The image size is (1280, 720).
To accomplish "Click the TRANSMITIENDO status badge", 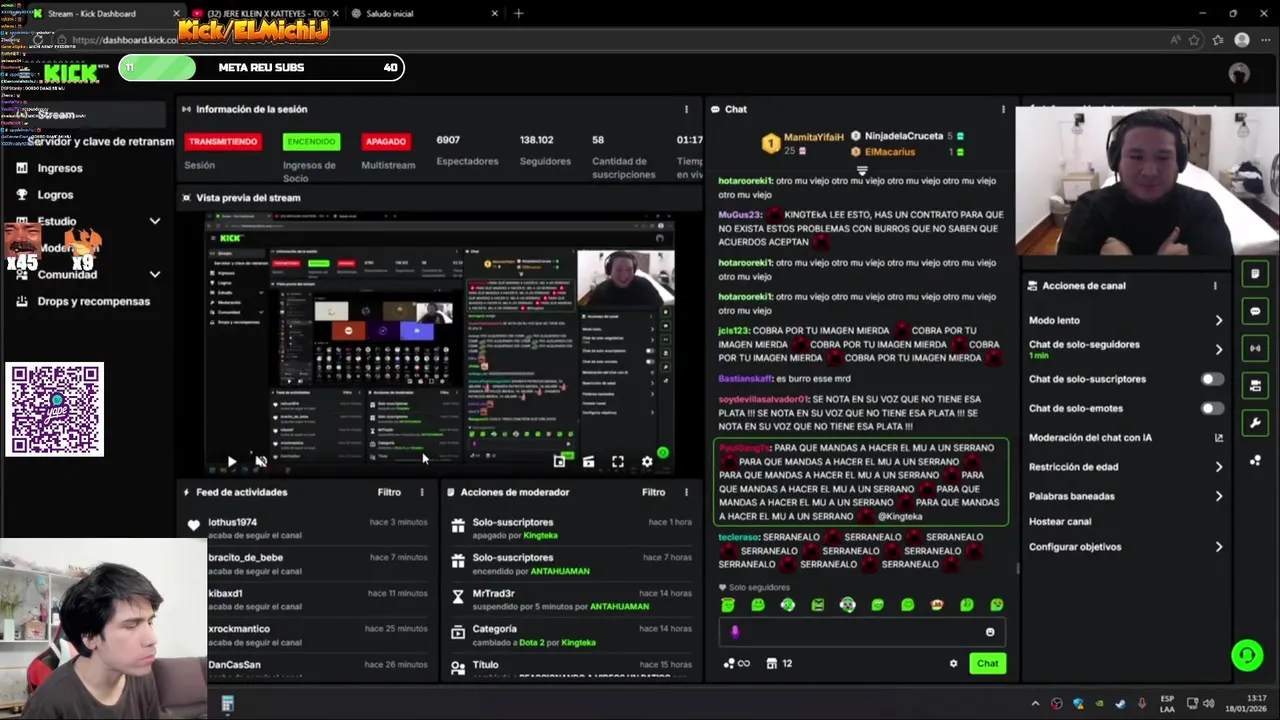I will coord(223,141).
